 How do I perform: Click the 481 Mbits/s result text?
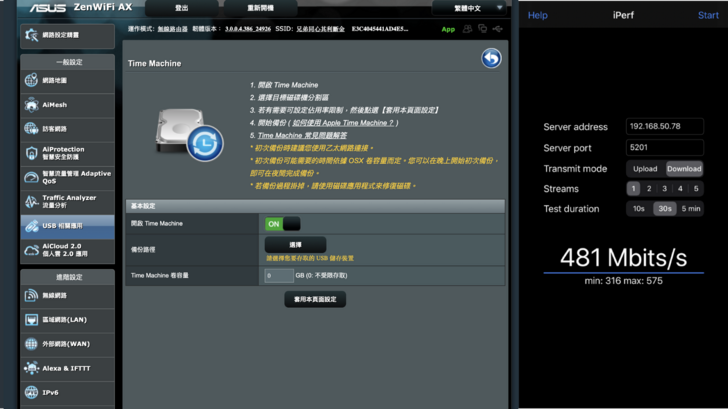[624, 258]
